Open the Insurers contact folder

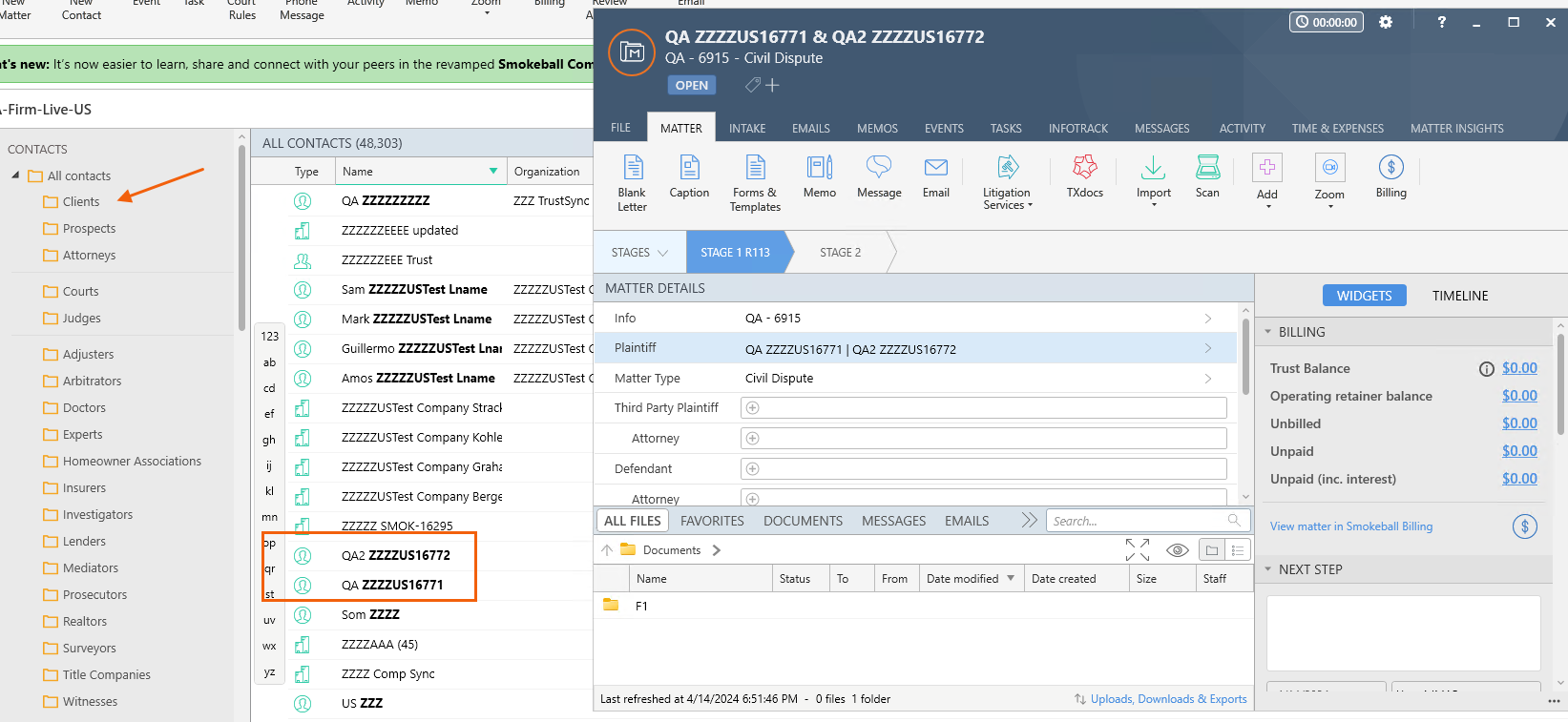tap(84, 488)
